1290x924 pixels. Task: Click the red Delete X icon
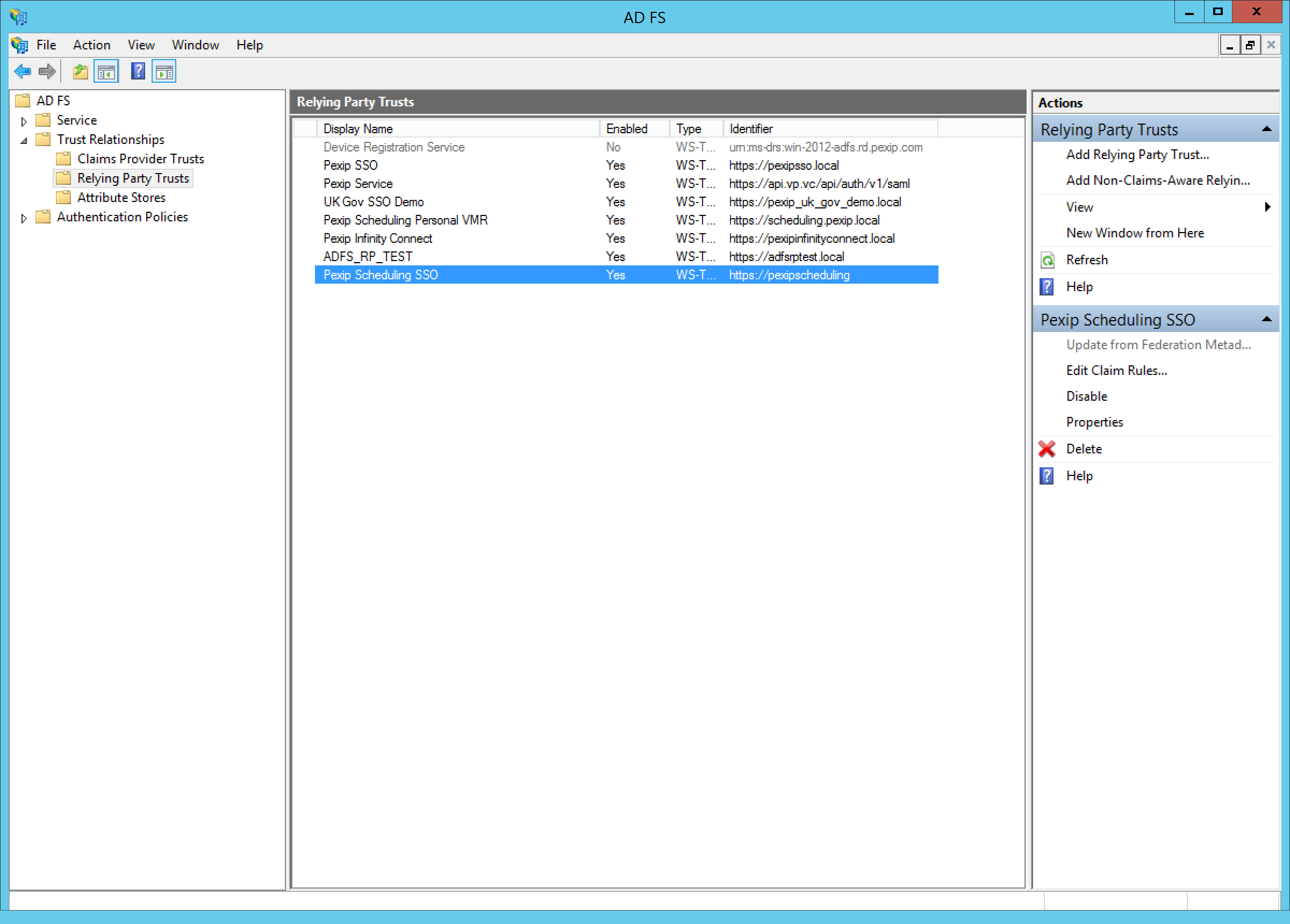click(1047, 449)
